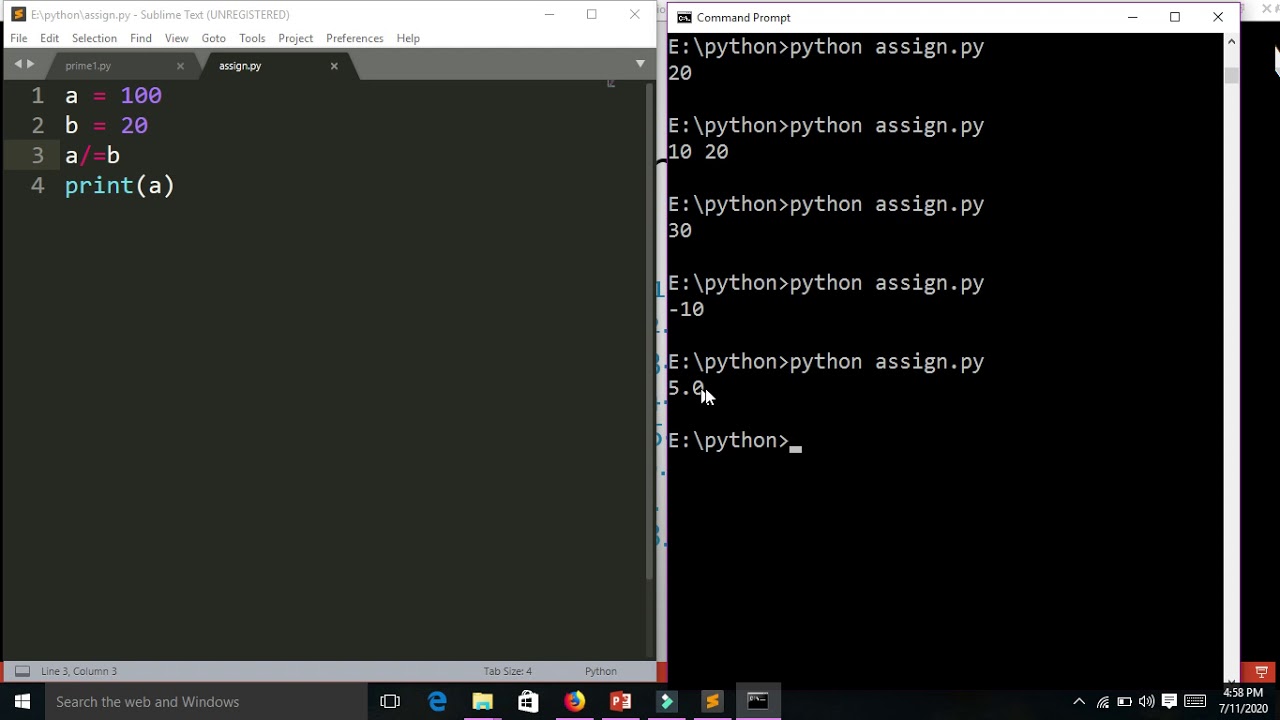The width and height of the screenshot is (1280, 720).
Task: Open the Tab Size: 4 selector
Action: [508, 671]
